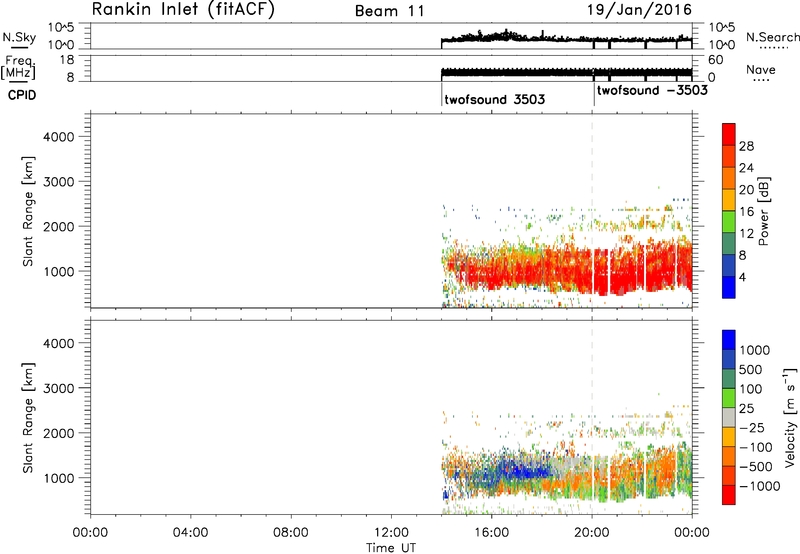The height and width of the screenshot is (554, 800).
Task: Click the 'Rankin Inlet (fitACF)' title text
Action: [x=183, y=10]
